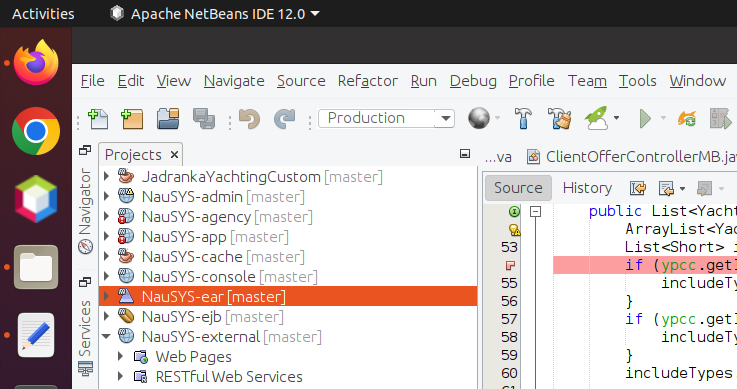The width and height of the screenshot is (737, 389).
Task: Expand the NauSYS-console project node
Action: (x=107, y=276)
